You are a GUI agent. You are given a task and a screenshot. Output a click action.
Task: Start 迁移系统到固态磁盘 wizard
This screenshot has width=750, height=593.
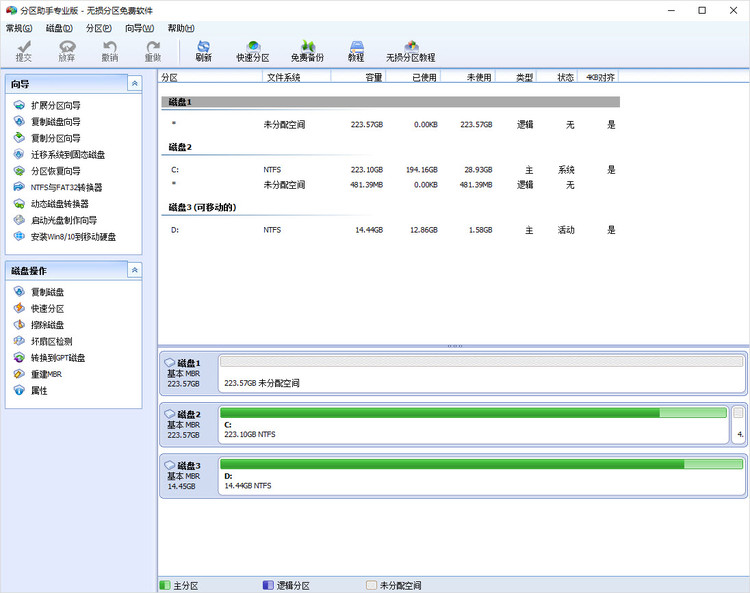(59, 154)
